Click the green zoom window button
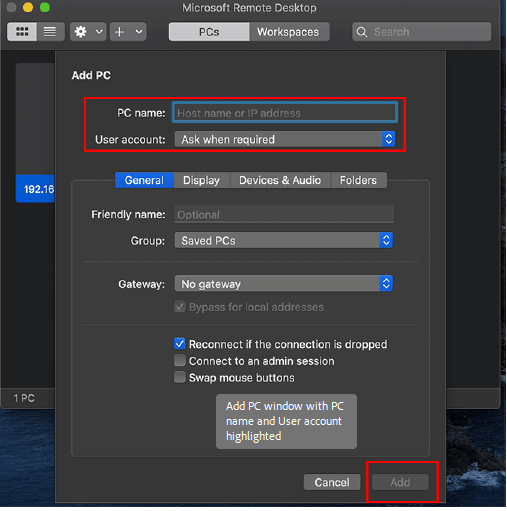The width and height of the screenshot is (507, 511). click(45, 7)
